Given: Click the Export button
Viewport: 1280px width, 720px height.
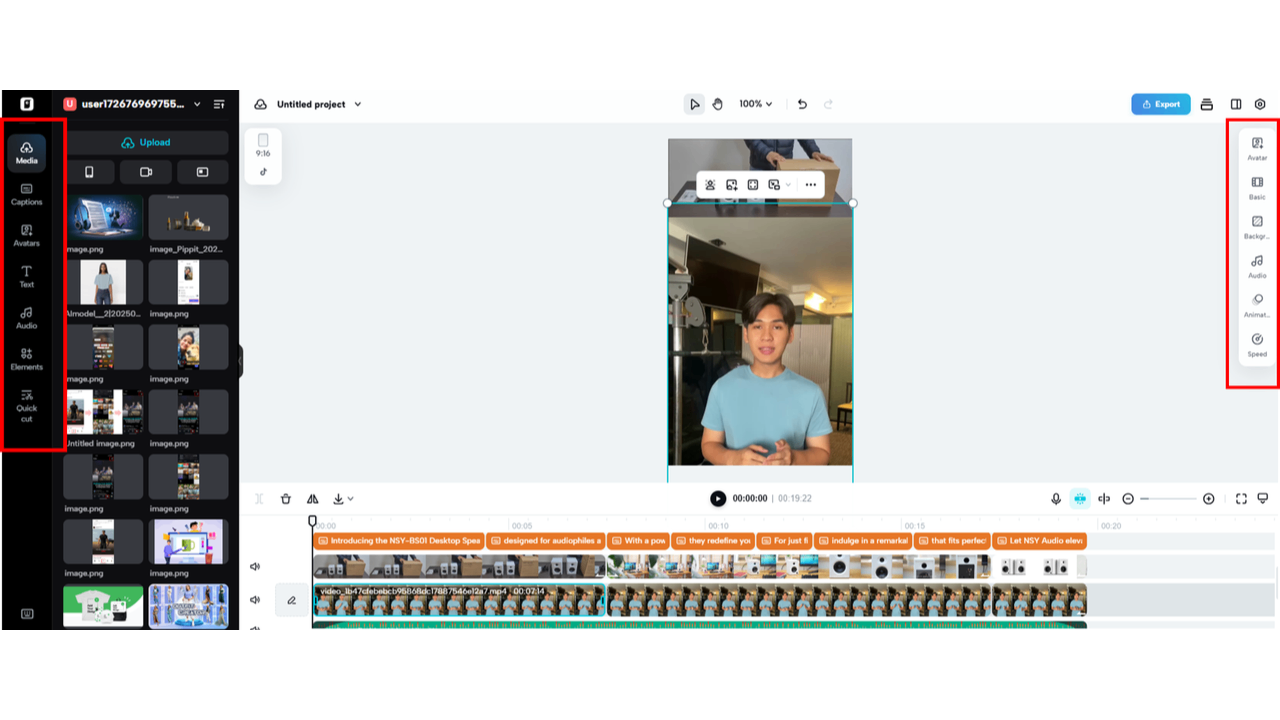Looking at the screenshot, I should [1160, 103].
